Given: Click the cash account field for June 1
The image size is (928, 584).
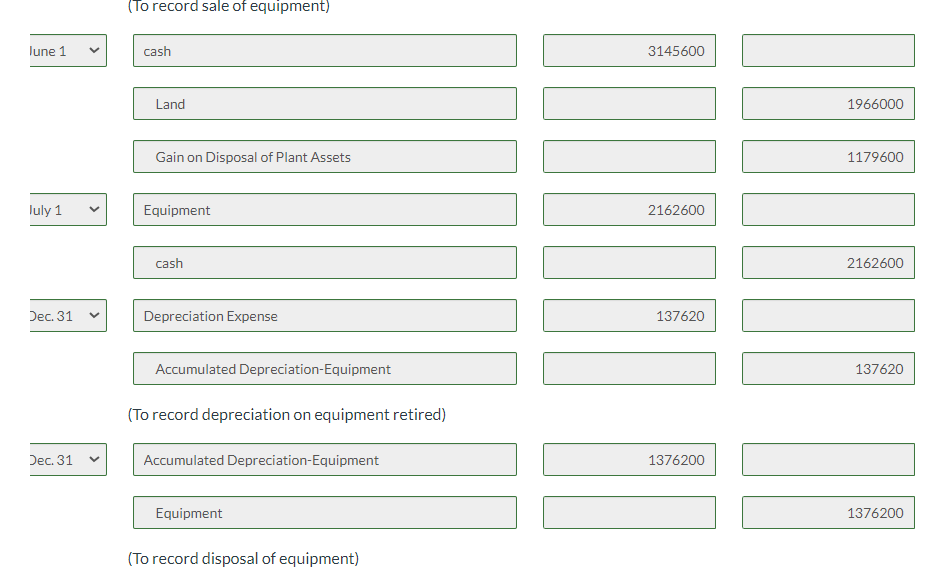Looking at the screenshot, I should 324,50.
